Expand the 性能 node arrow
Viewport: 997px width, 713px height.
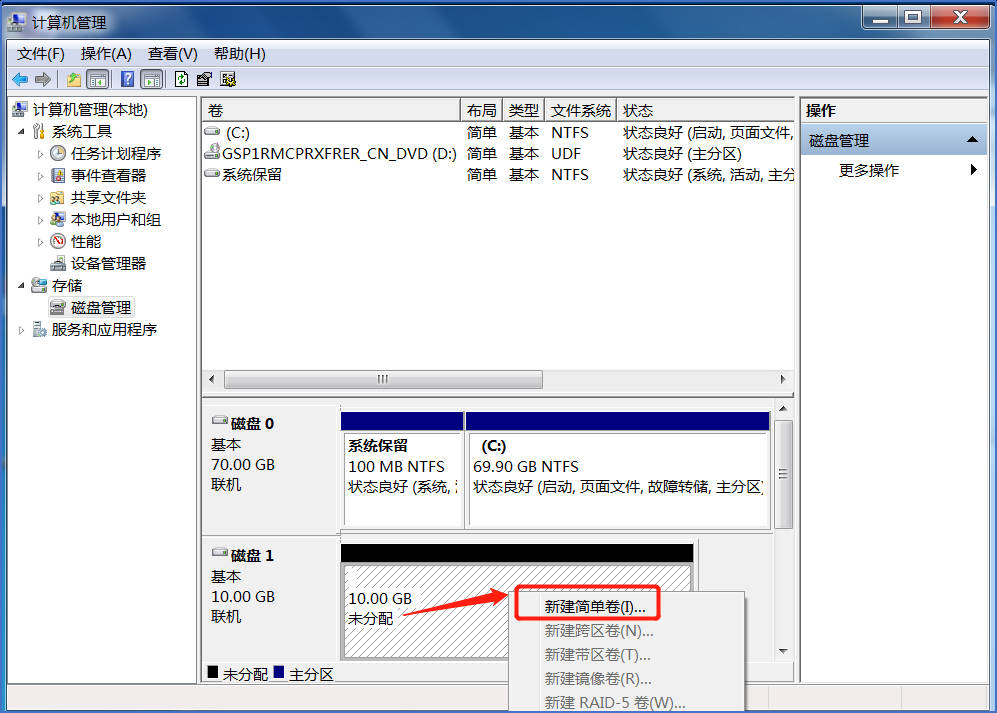(39, 242)
